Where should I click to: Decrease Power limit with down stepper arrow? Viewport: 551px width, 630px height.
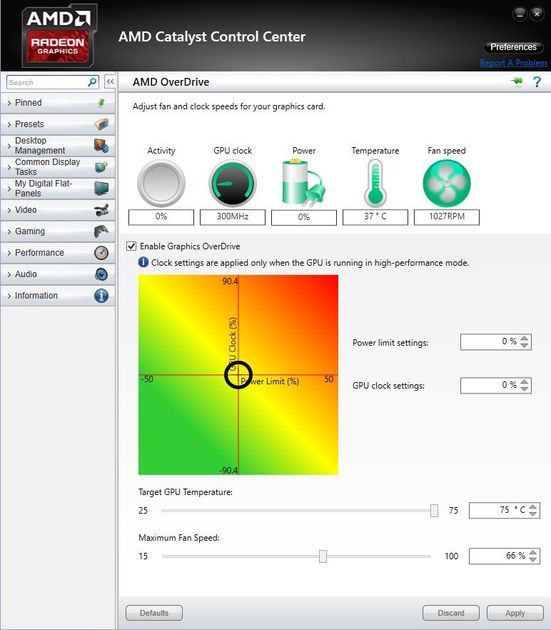tap(524, 346)
